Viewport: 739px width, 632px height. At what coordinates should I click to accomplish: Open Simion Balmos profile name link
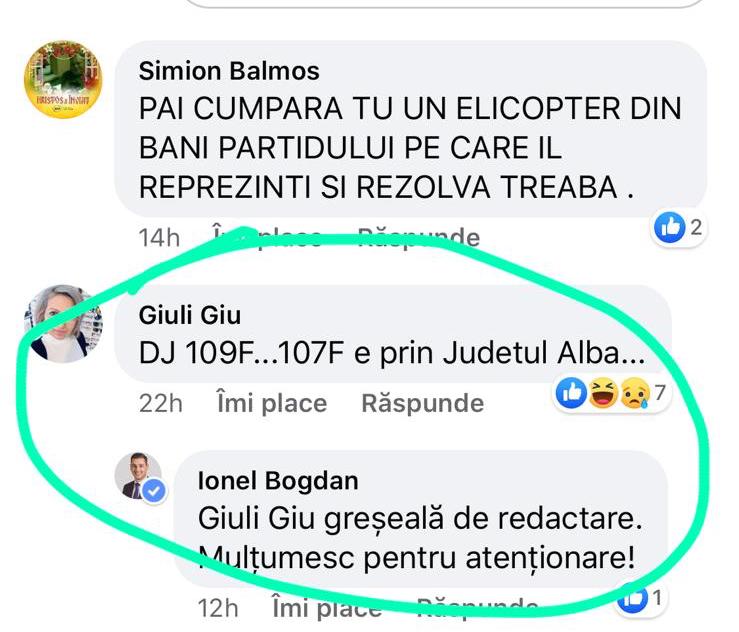229,71
